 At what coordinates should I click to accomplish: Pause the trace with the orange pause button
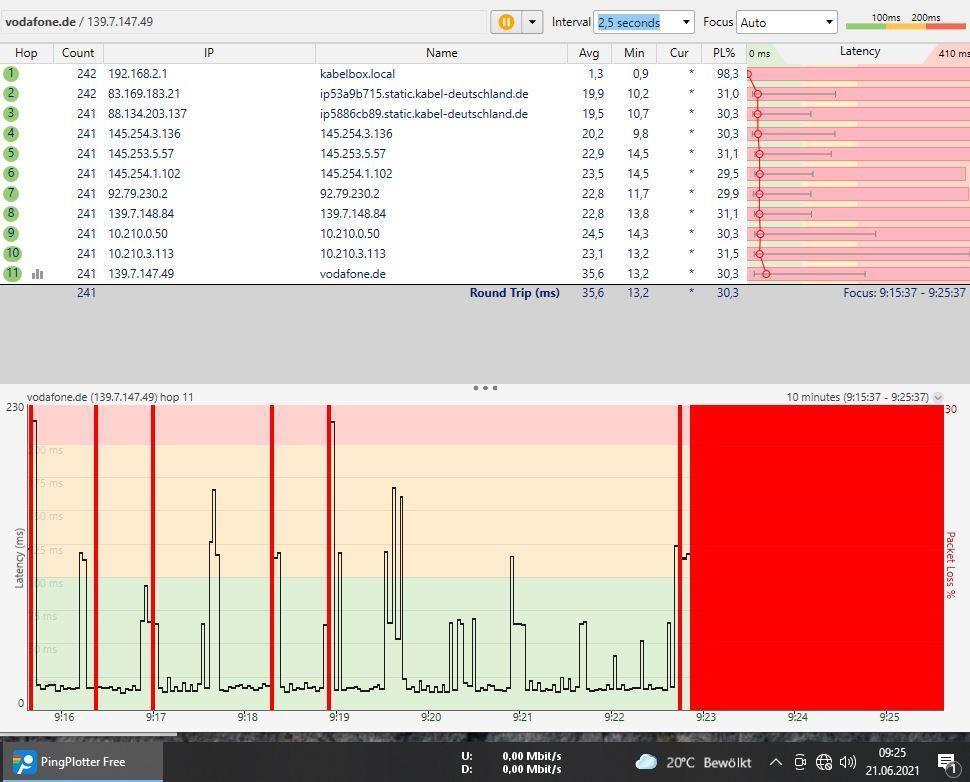pos(506,22)
